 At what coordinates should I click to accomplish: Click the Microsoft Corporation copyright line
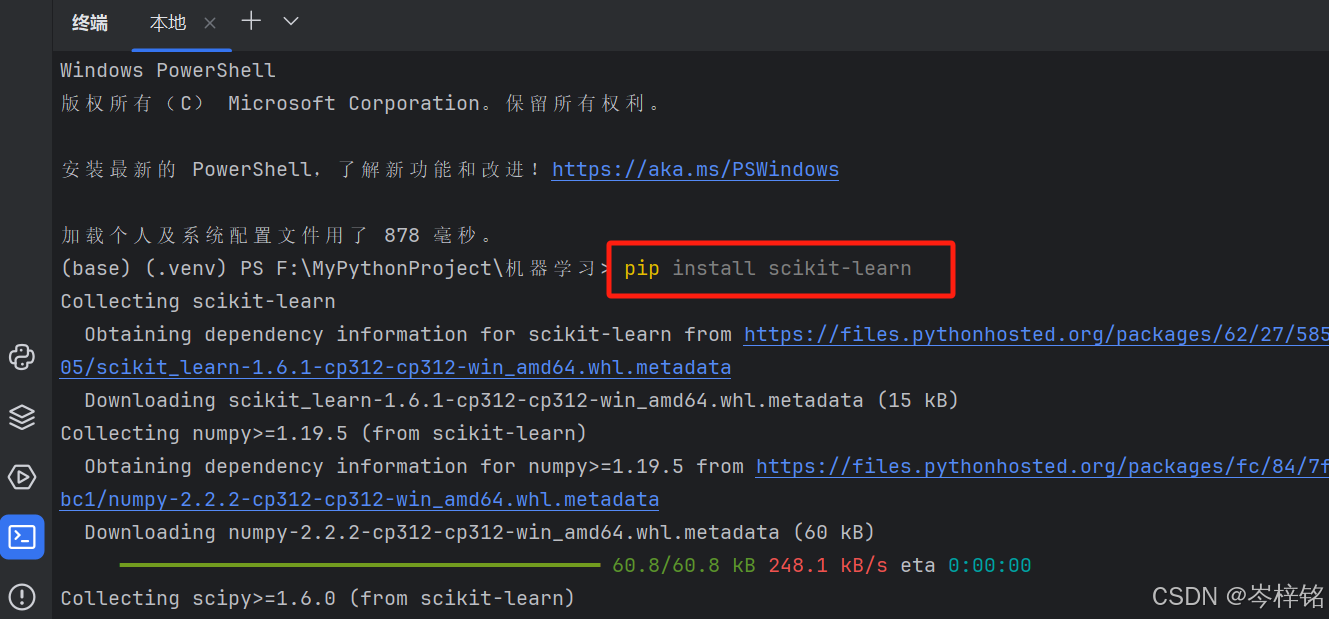[361, 103]
